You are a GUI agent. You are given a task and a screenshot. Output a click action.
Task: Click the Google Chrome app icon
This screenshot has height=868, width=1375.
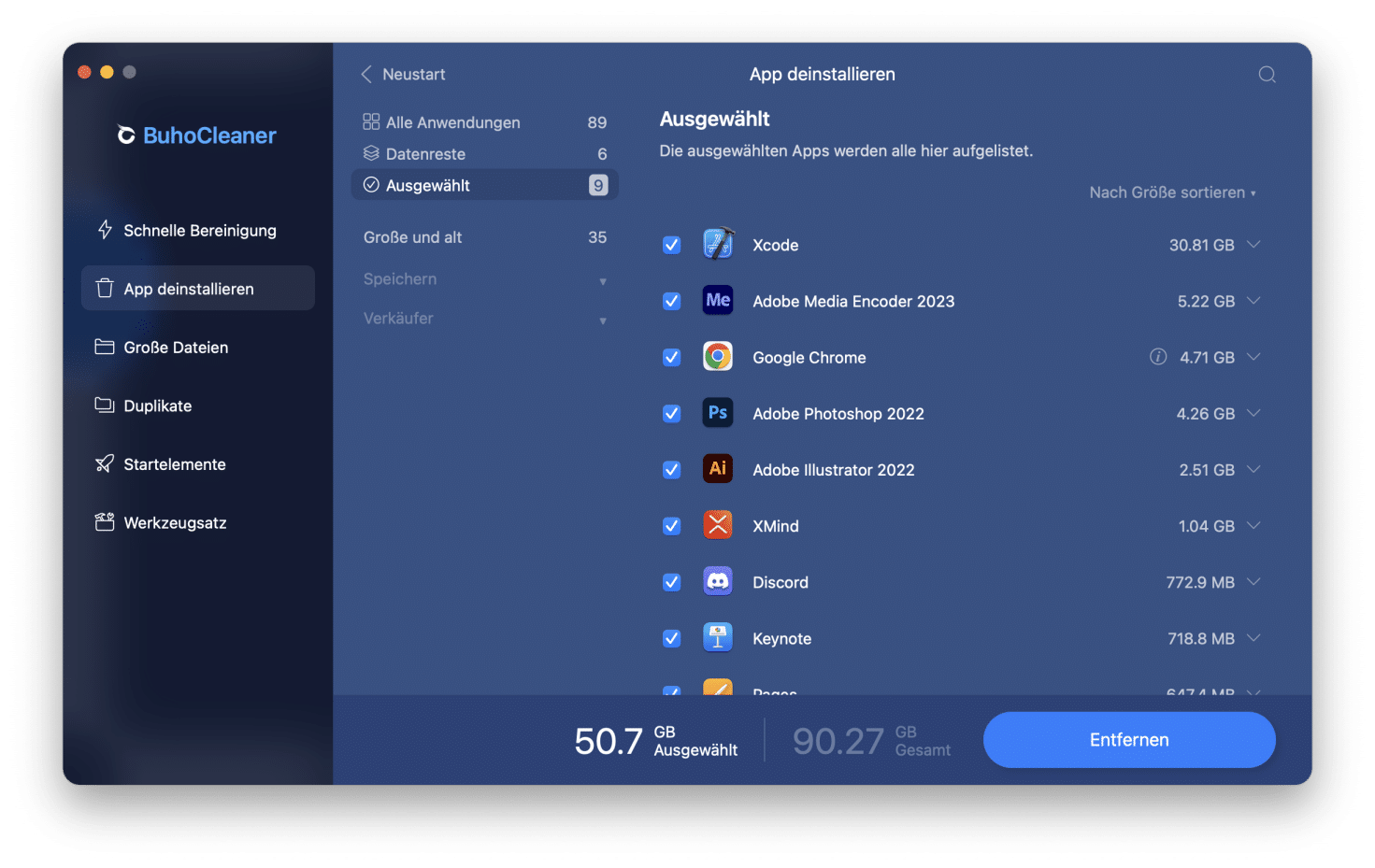click(718, 357)
